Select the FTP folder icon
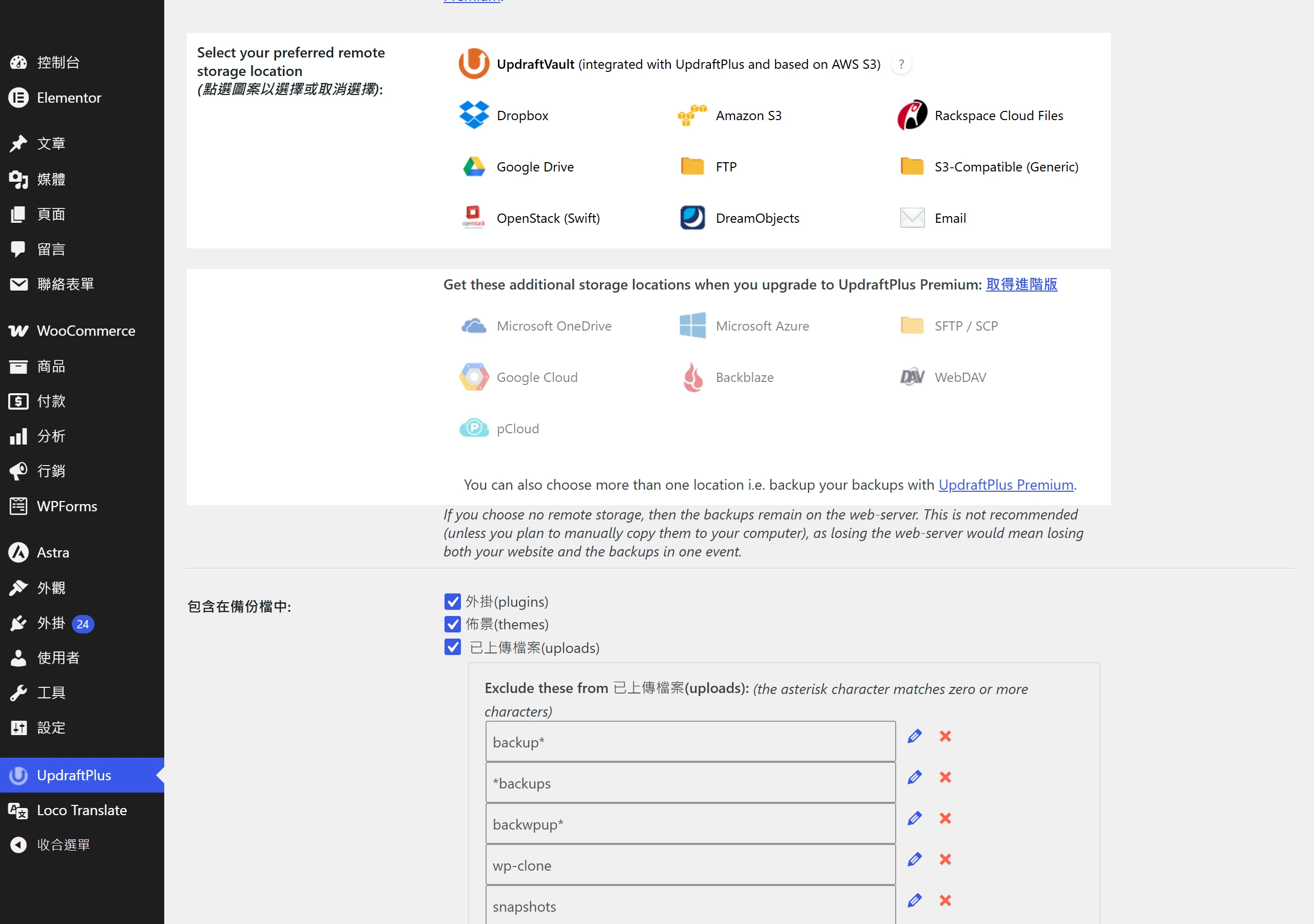 pos(692,167)
